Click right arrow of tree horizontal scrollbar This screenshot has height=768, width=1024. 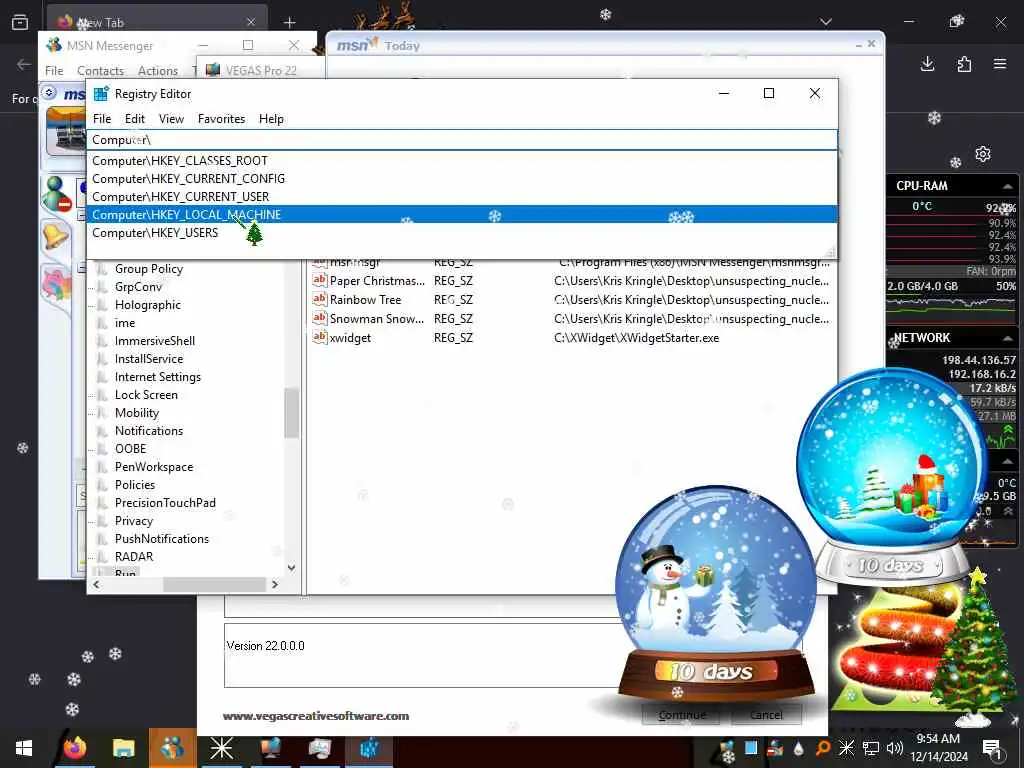tap(275, 584)
